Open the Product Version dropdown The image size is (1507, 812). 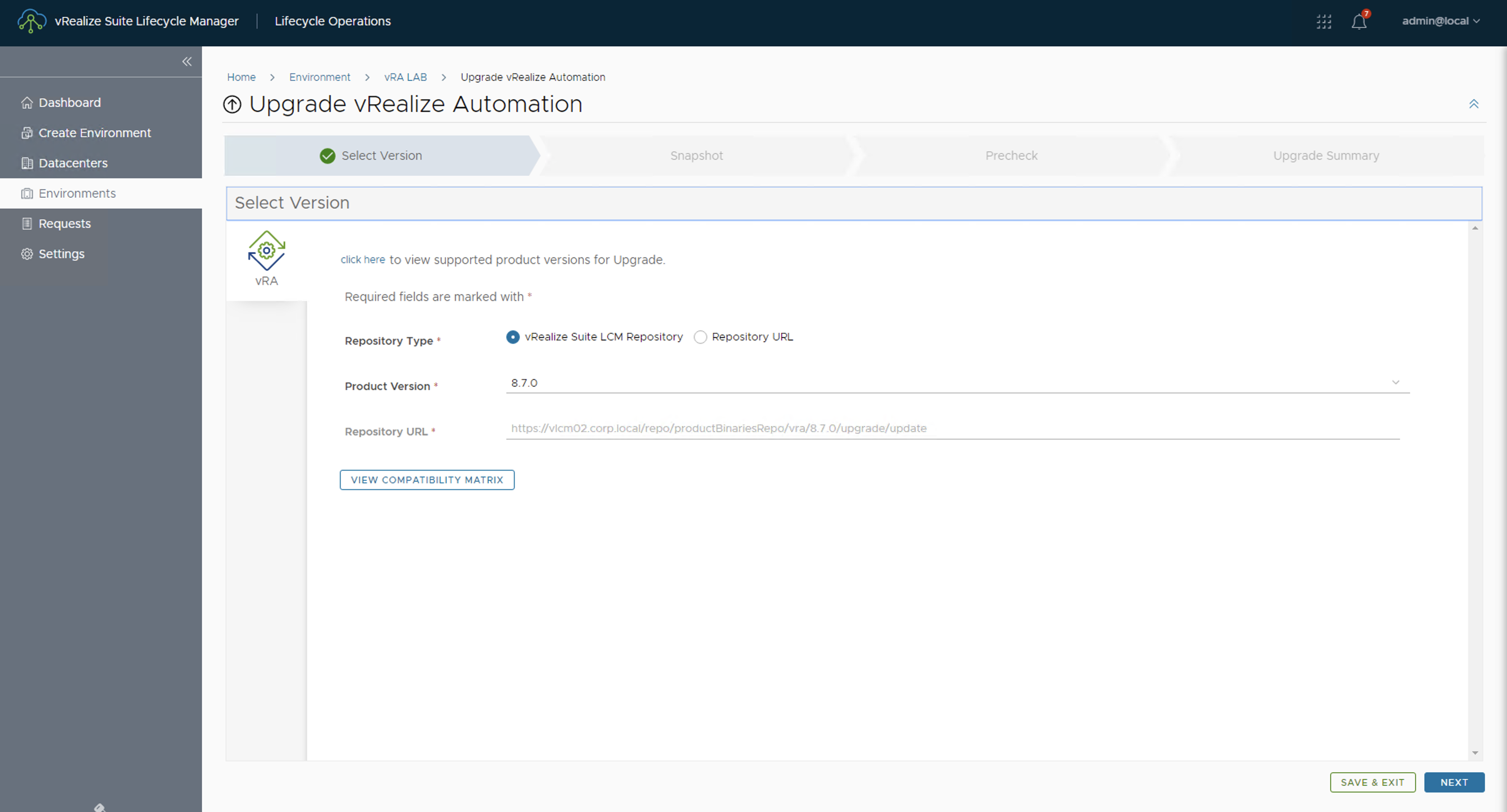click(957, 383)
